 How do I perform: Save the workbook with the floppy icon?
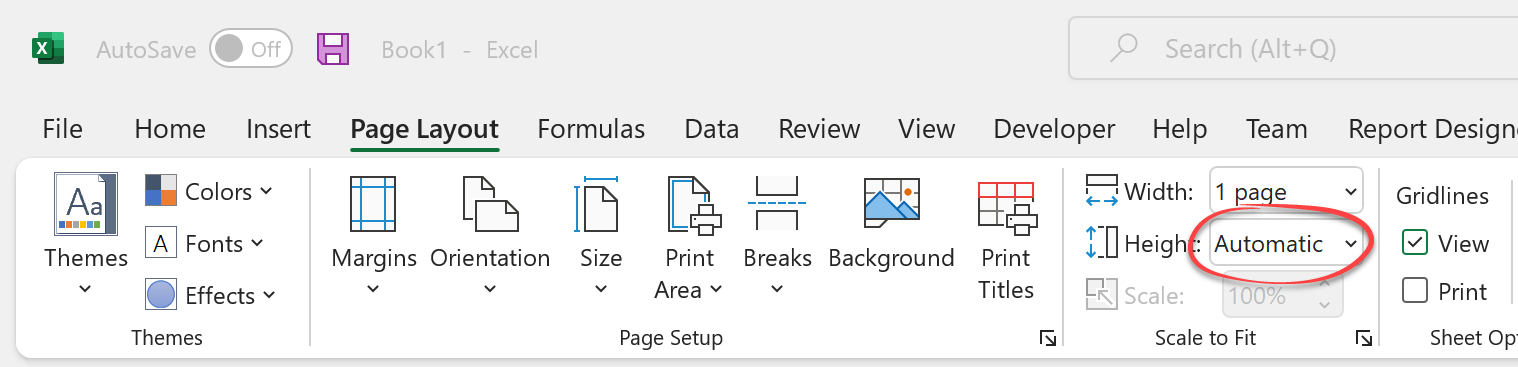[x=333, y=48]
